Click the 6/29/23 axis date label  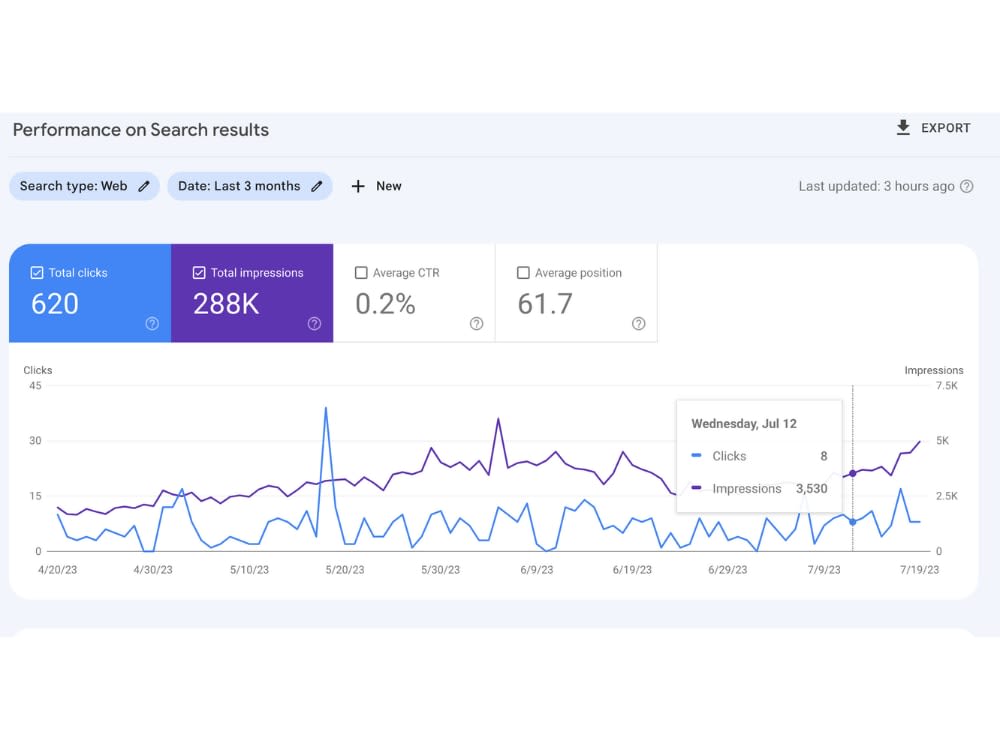coord(728,570)
